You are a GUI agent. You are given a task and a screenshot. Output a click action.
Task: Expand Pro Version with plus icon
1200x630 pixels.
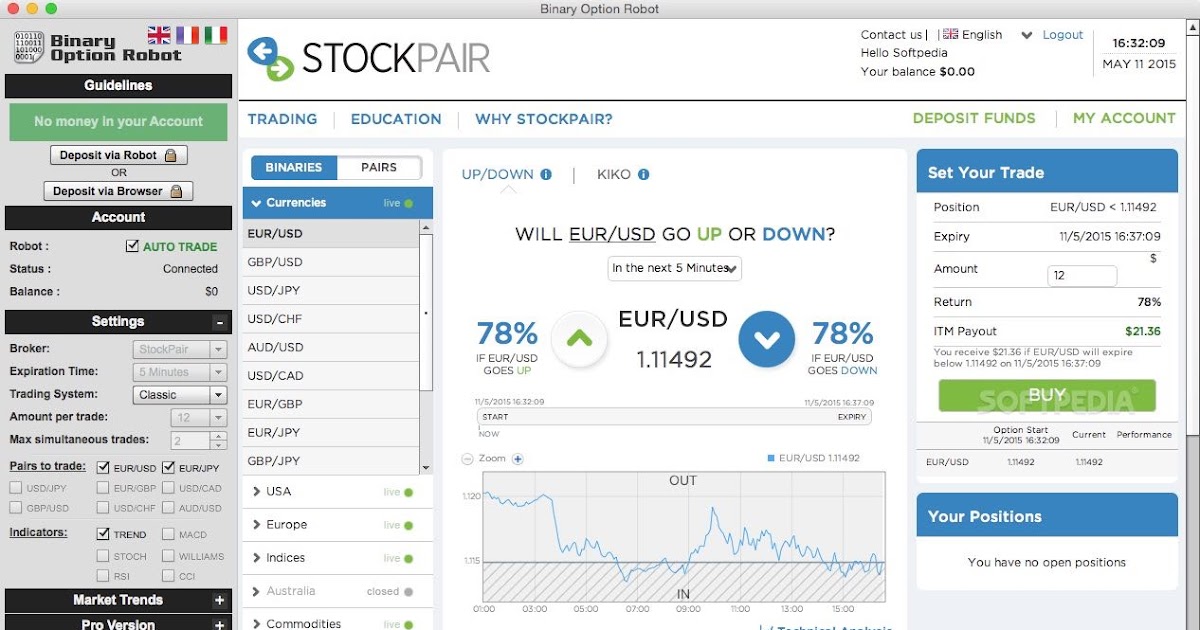click(x=219, y=624)
